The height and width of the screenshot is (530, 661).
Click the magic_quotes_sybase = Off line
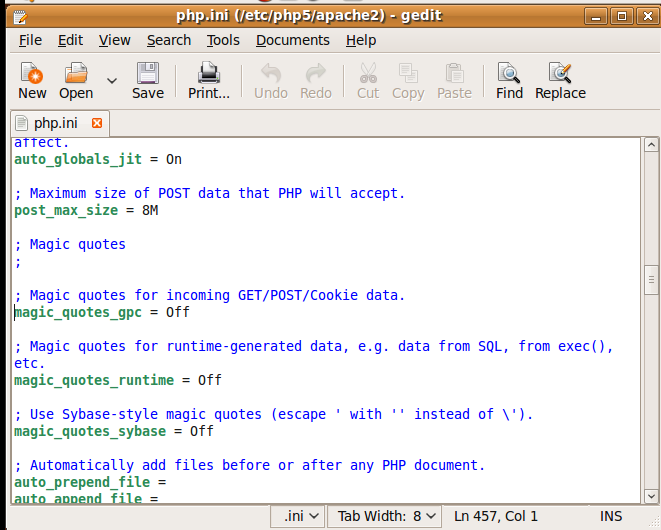pos(114,431)
